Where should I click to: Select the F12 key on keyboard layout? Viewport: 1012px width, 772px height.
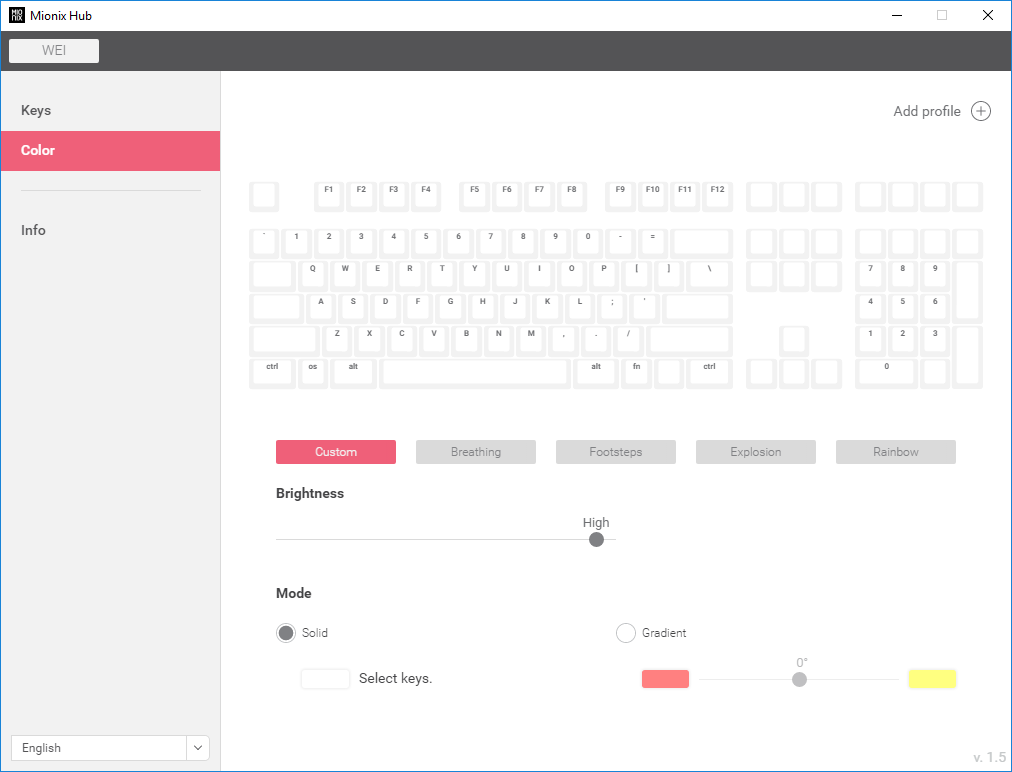pyautogui.click(x=717, y=197)
